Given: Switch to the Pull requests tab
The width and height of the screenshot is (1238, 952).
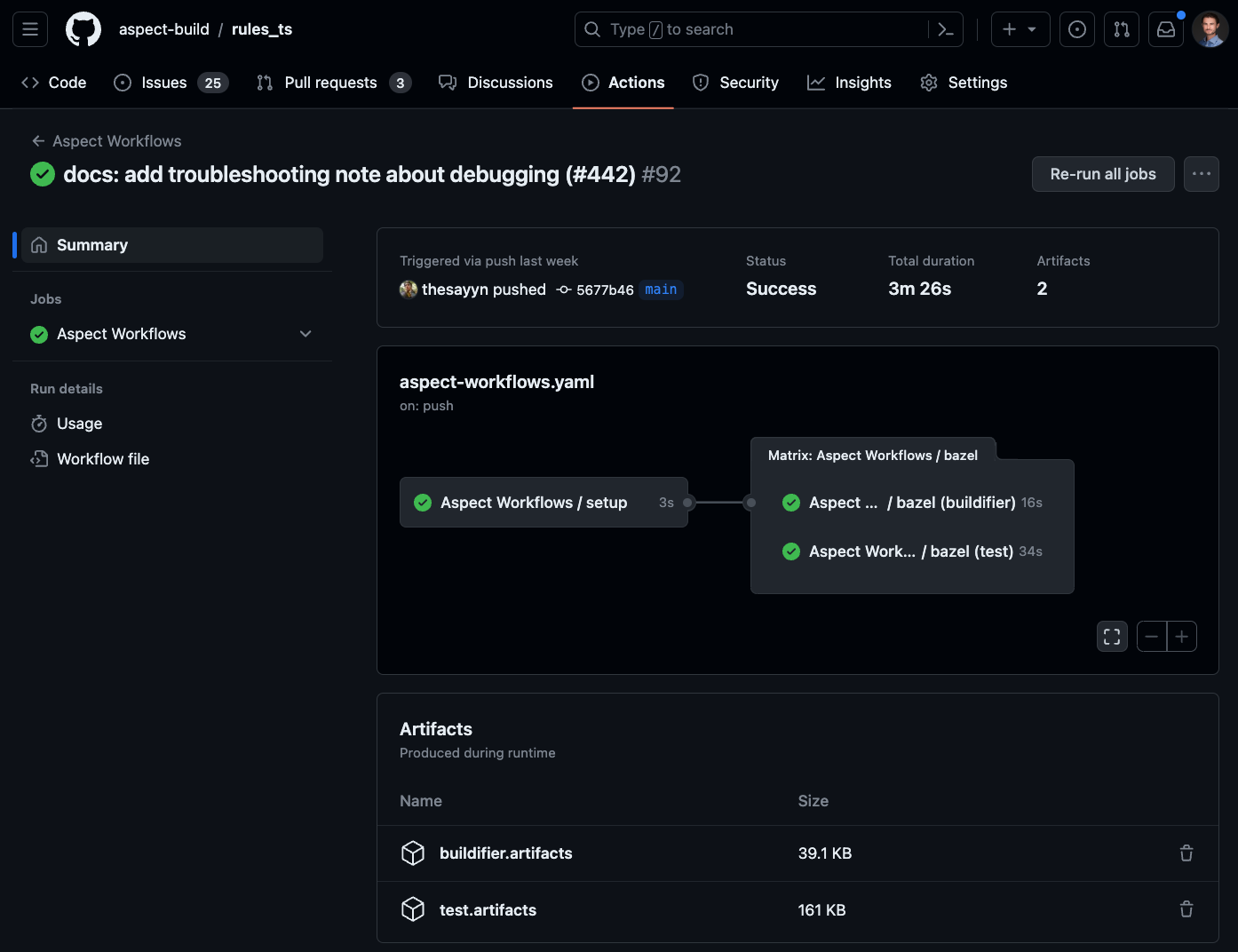Looking at the screenshot, I should (x=334, y=83).
